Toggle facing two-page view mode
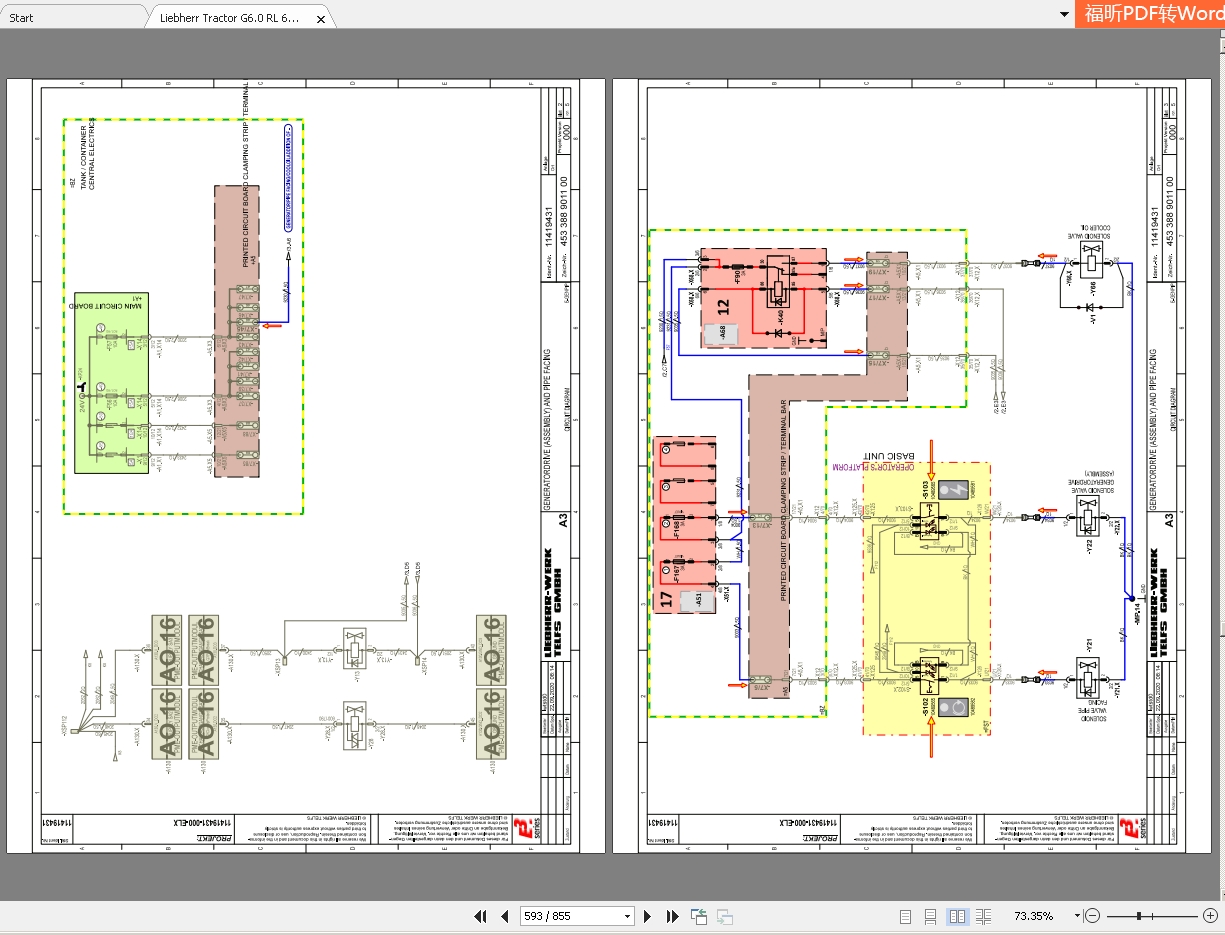 pyautogui.click(x=957, y=916)
